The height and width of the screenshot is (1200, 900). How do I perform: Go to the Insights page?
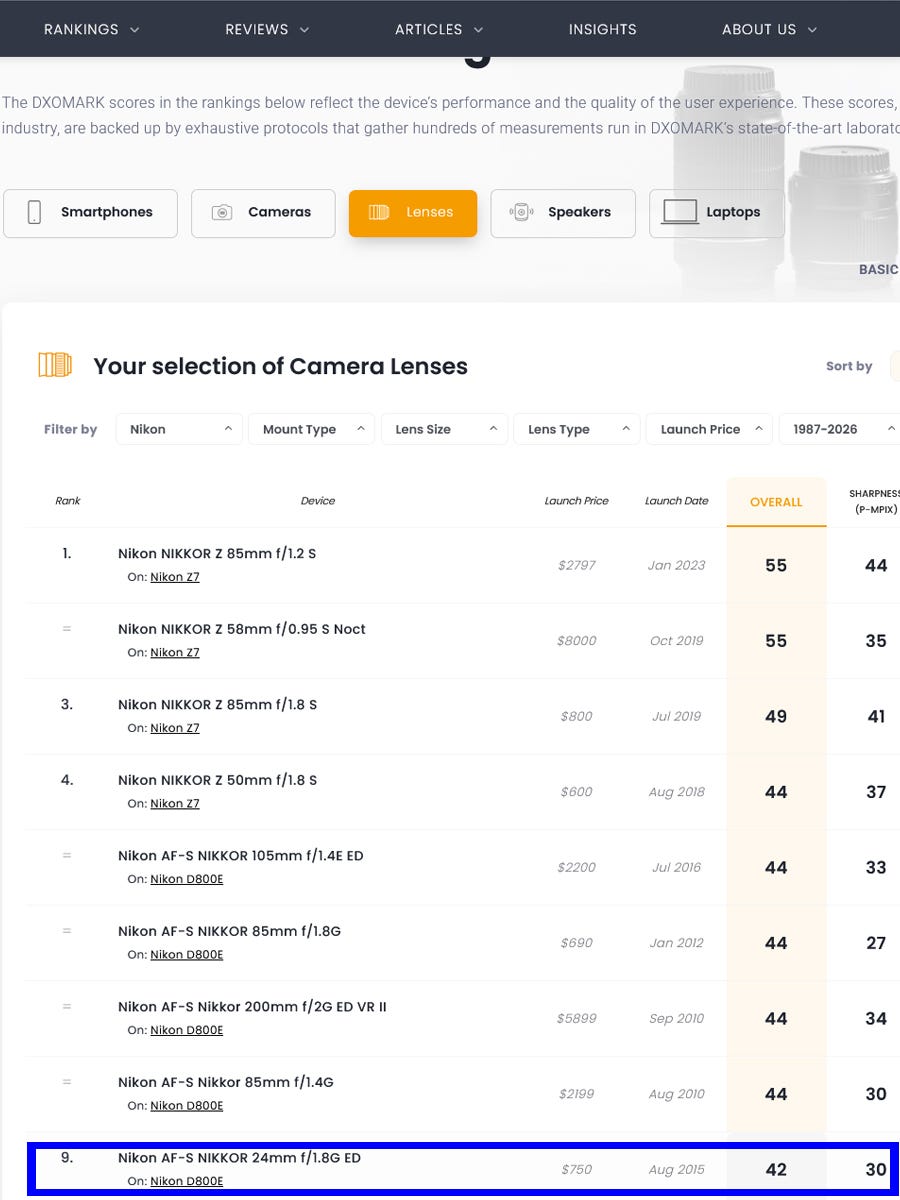602,29
